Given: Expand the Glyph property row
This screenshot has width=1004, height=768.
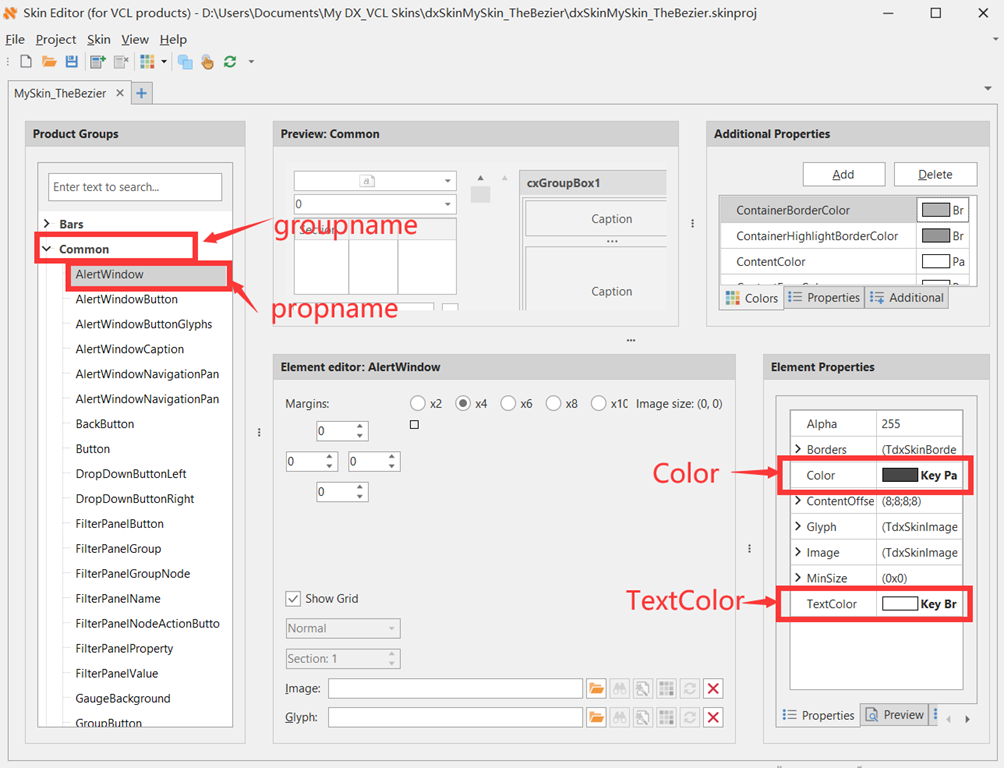Looking at the screenshot, I should tap(798, 526).
